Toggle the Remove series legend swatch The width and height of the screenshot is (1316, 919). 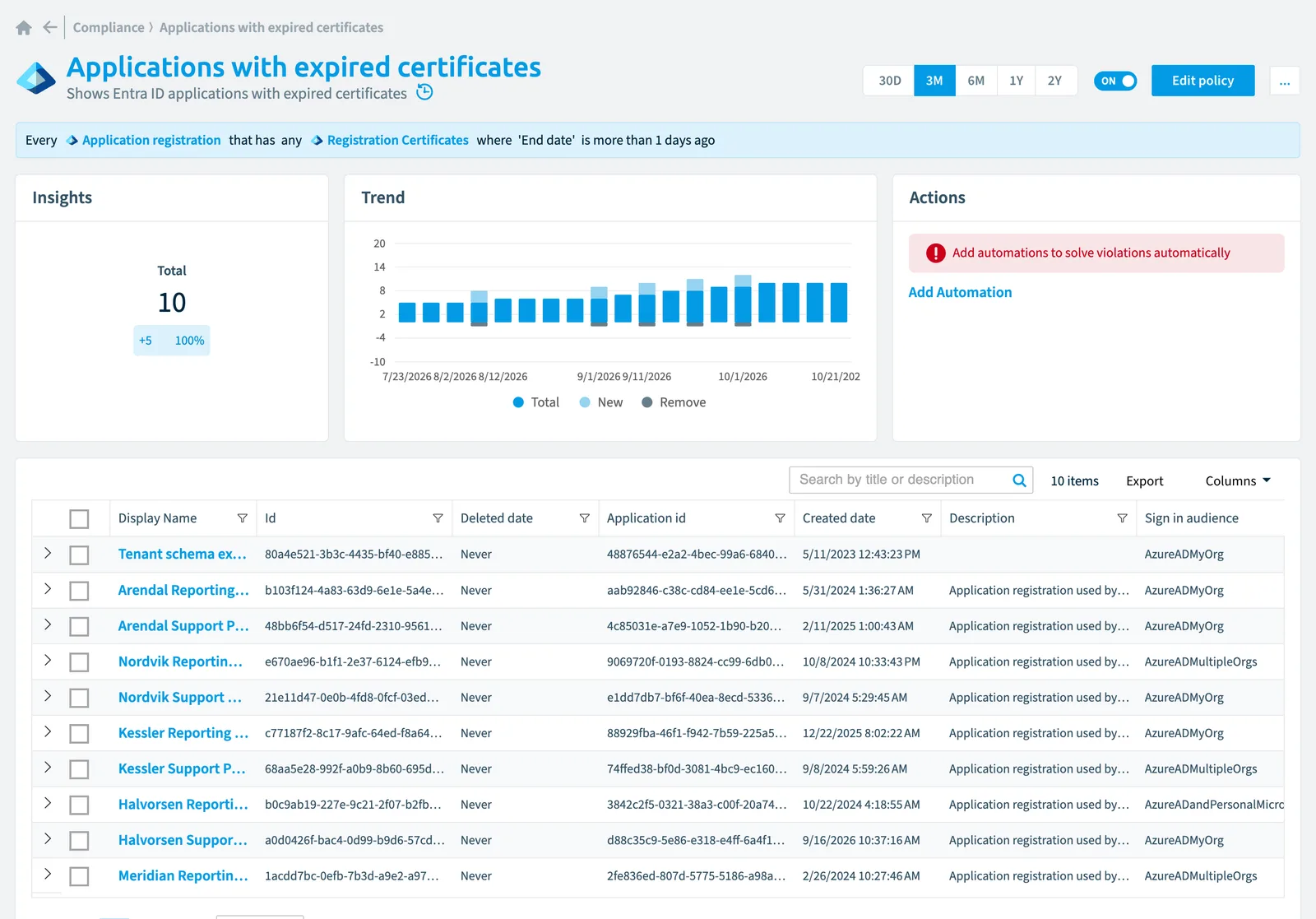[647, 402]
